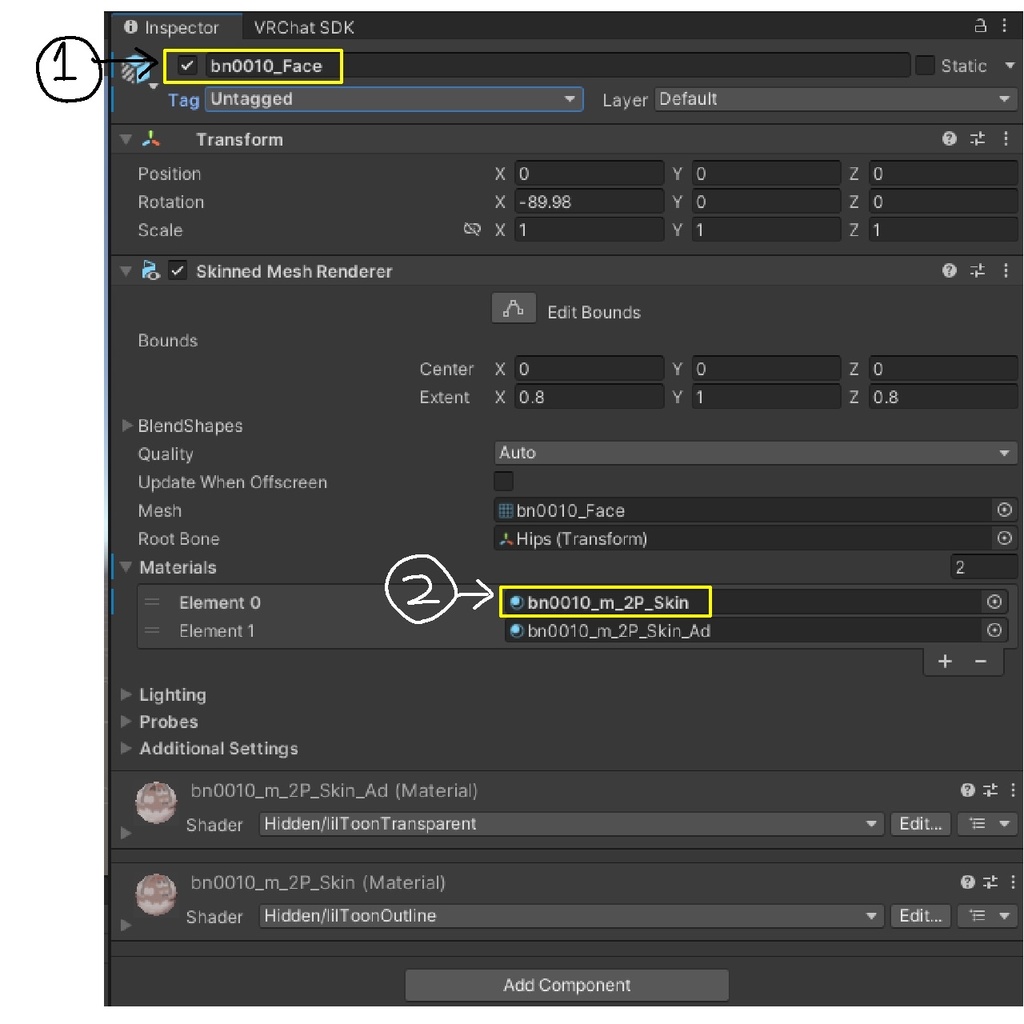Image resolution: width=1024 pixels, height=1024 pixels.
Task: Open the lilToonOutline shader dropdown
Action: pyautogui.click(x=571, y=916)
